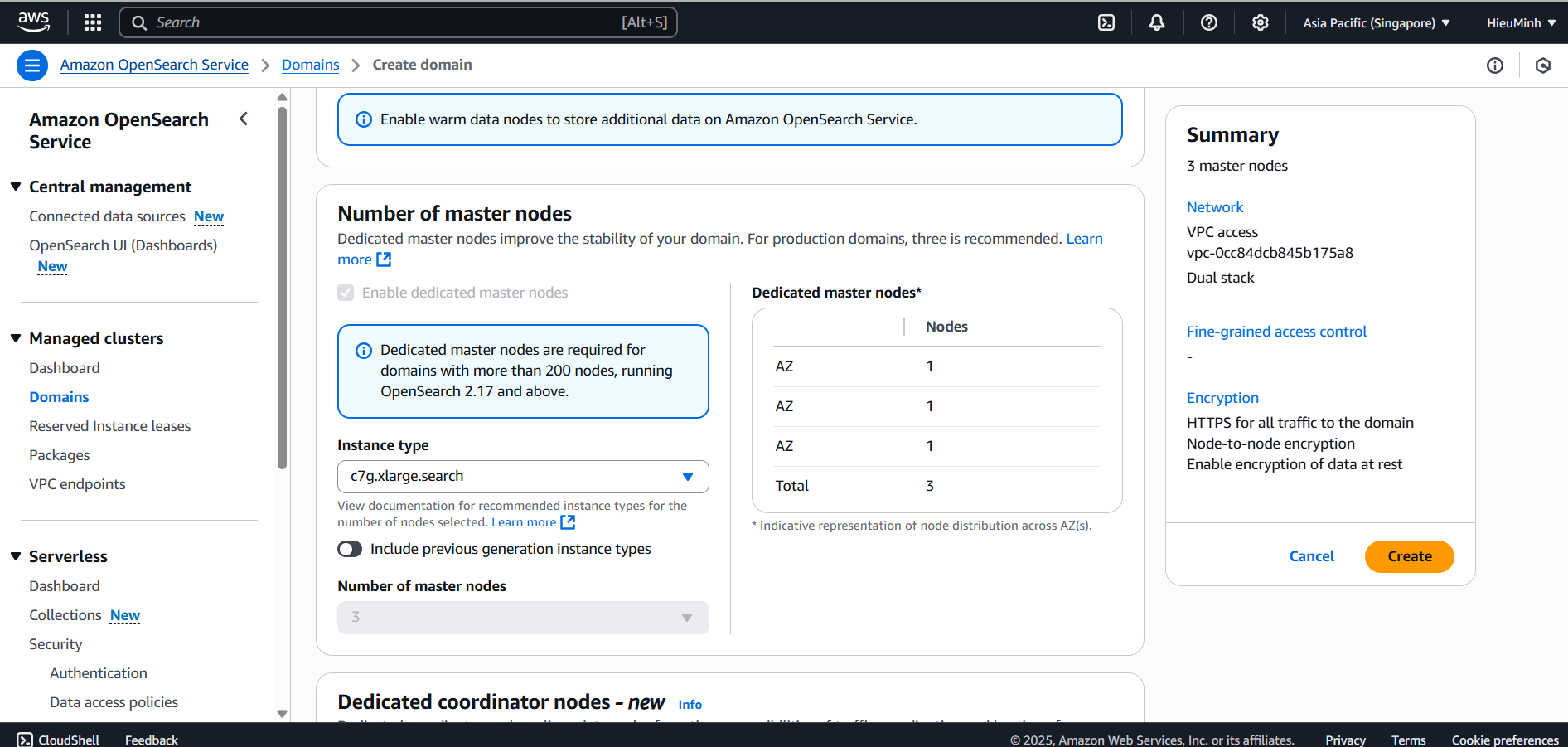
Task: Click the Cancel button
Action: pos(1312,556)
